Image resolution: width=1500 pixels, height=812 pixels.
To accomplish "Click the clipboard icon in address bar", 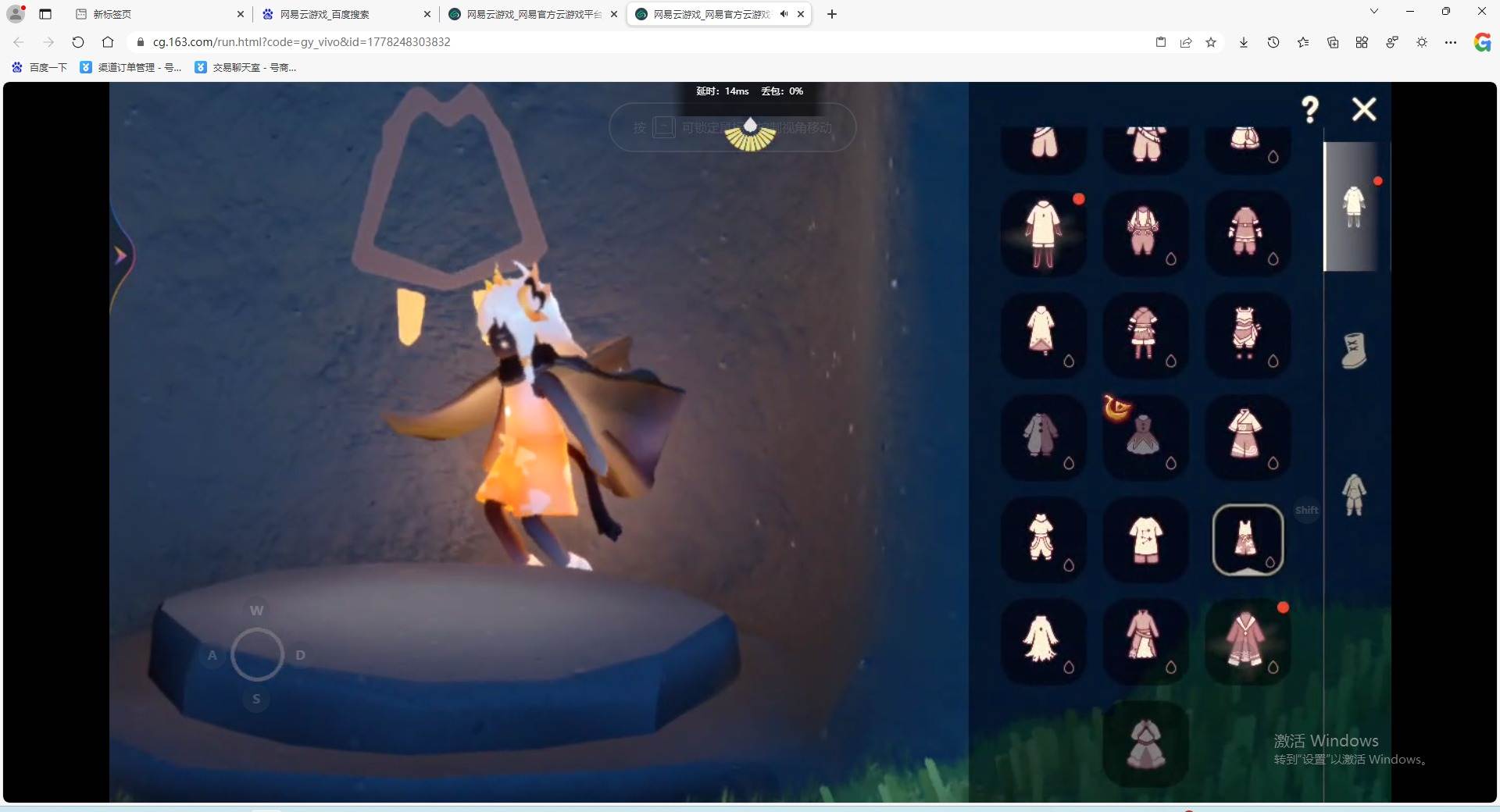I will click(x=1161, y=42).
